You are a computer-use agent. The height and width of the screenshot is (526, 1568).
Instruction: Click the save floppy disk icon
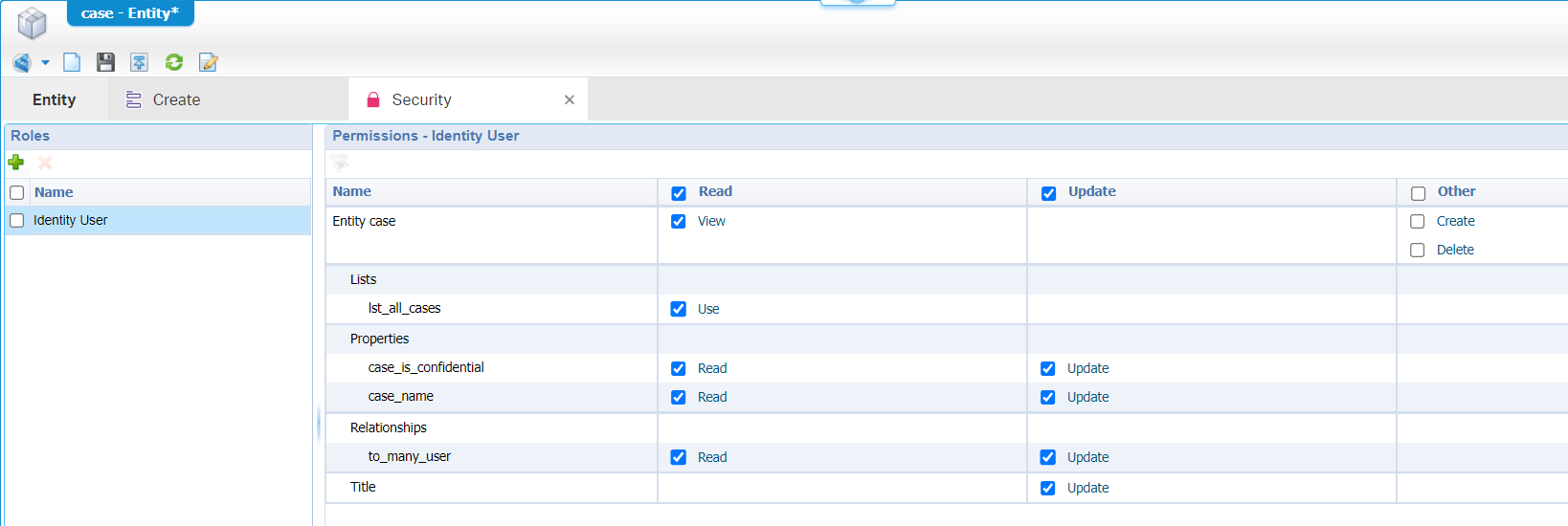coord(105,62)
